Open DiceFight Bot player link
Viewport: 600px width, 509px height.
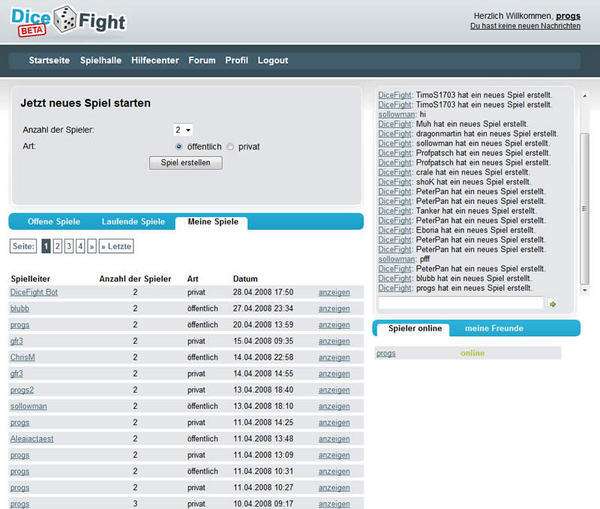[34, 292]
